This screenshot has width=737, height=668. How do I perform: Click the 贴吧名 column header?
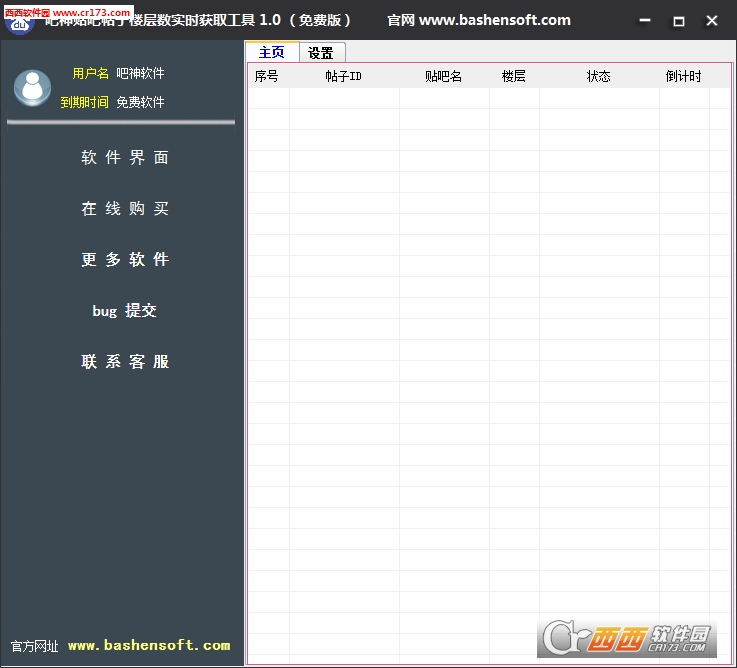[x=444, y=76]
